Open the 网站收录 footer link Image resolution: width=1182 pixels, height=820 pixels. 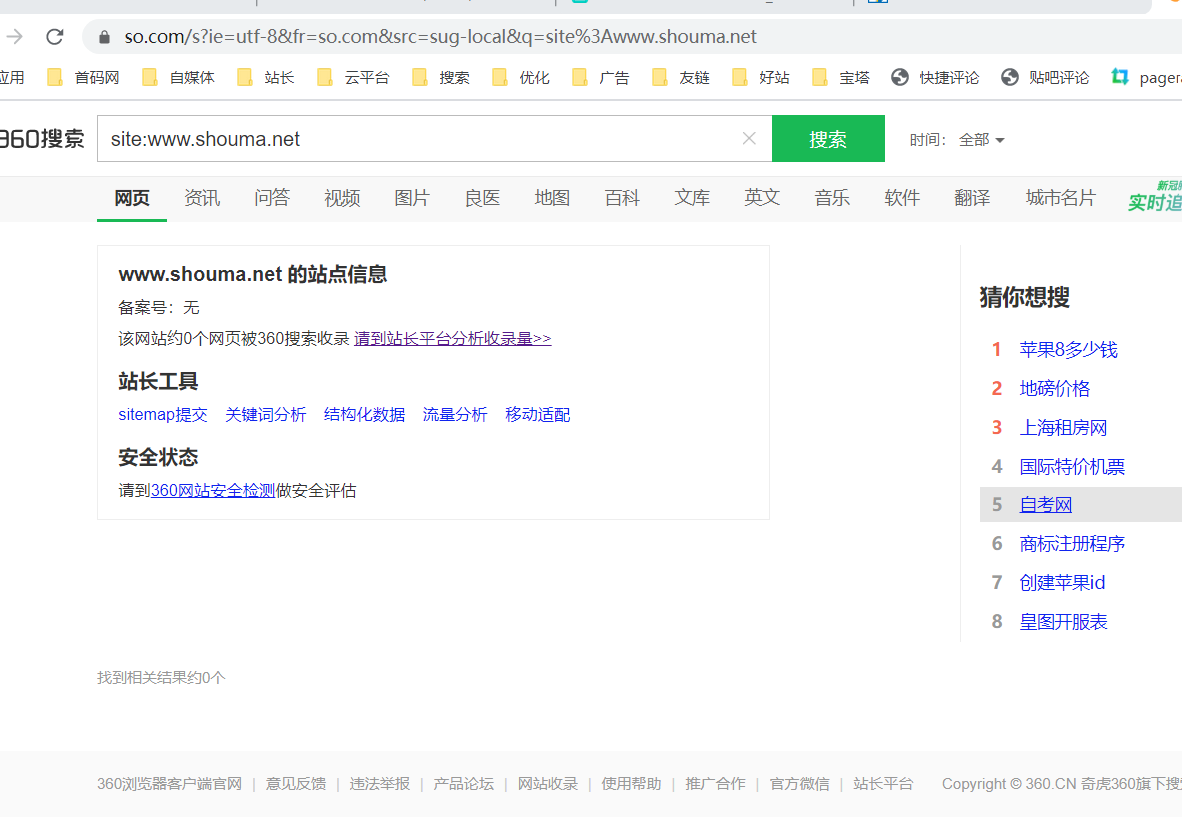[547, 784]
